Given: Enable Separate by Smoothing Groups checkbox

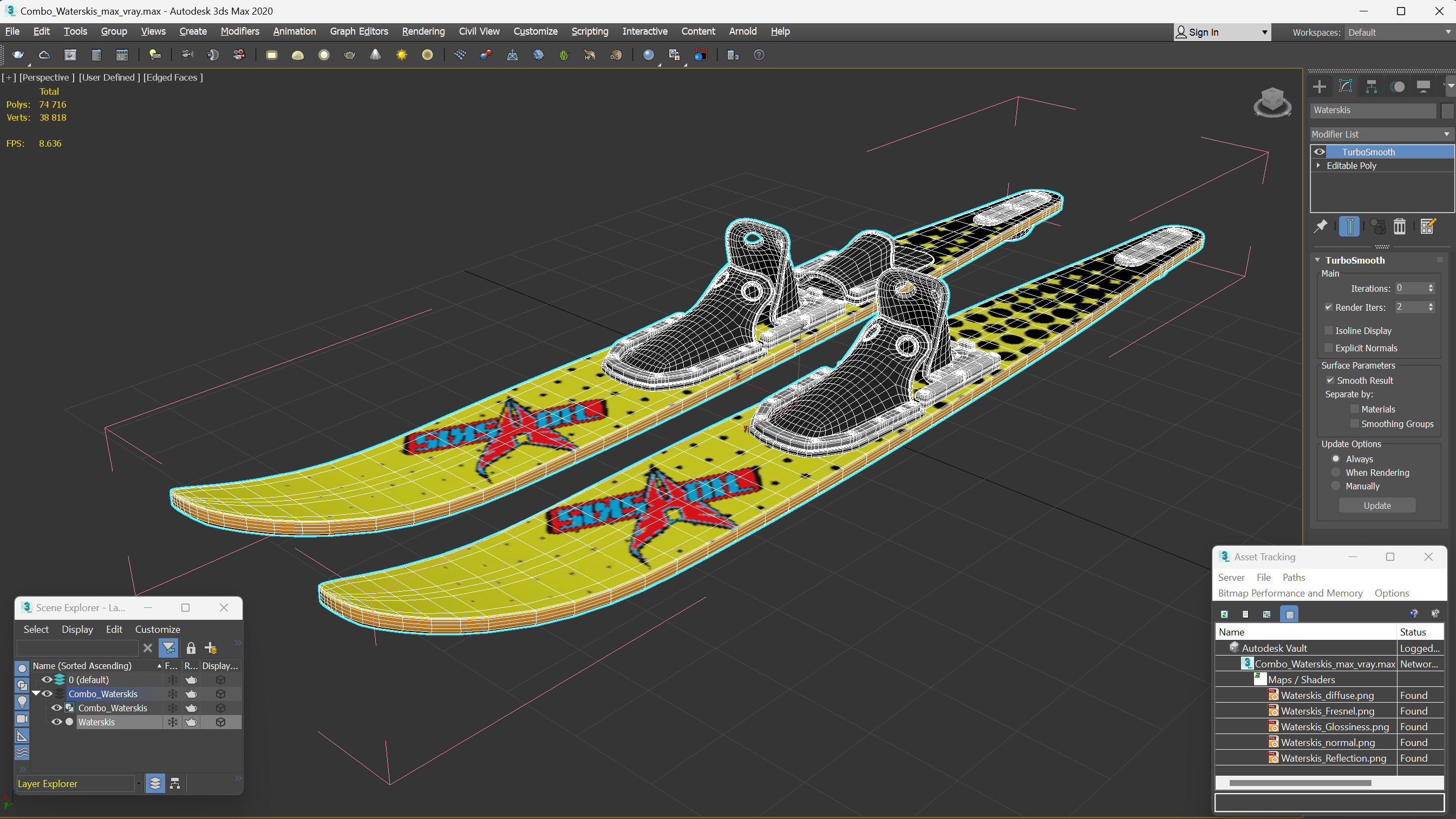Looking at the screenshot, I should click(x=1354, y=424).
